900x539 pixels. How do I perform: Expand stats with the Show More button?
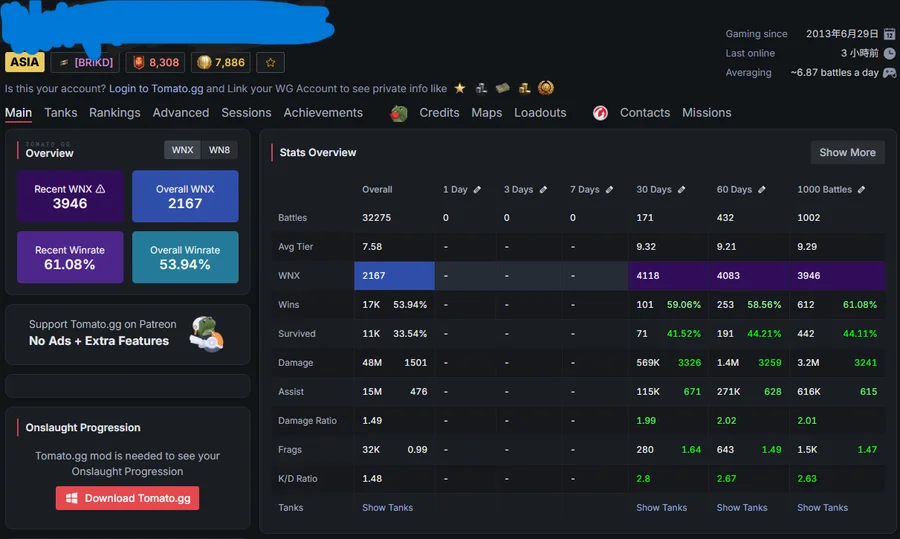tap(847, 153)
